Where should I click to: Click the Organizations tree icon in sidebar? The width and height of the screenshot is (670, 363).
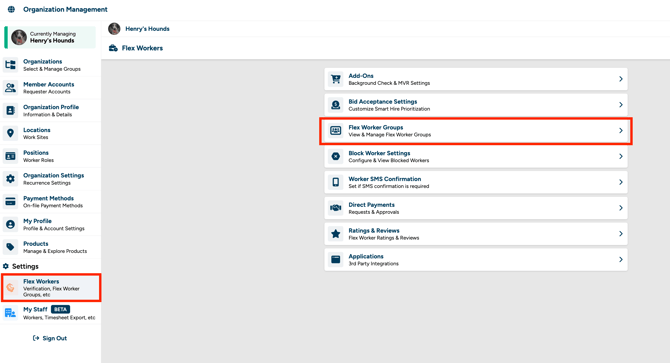click(10, 65)
